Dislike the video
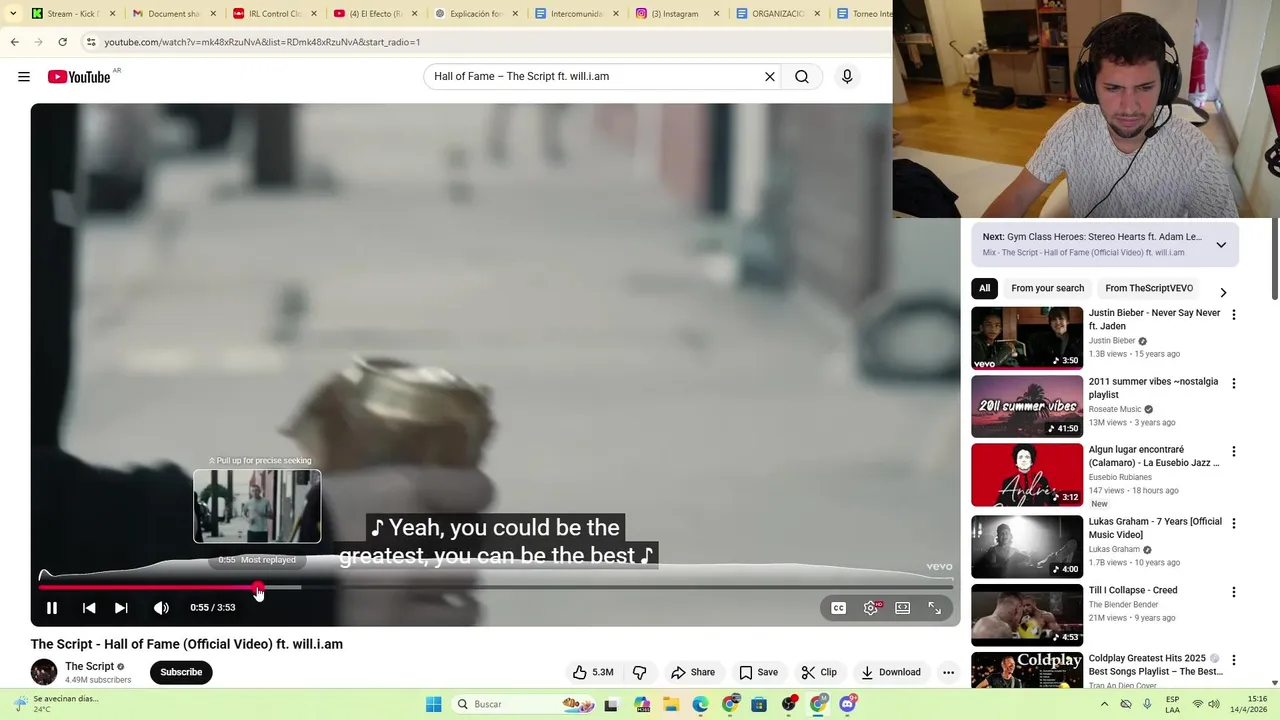 point(640,672)
